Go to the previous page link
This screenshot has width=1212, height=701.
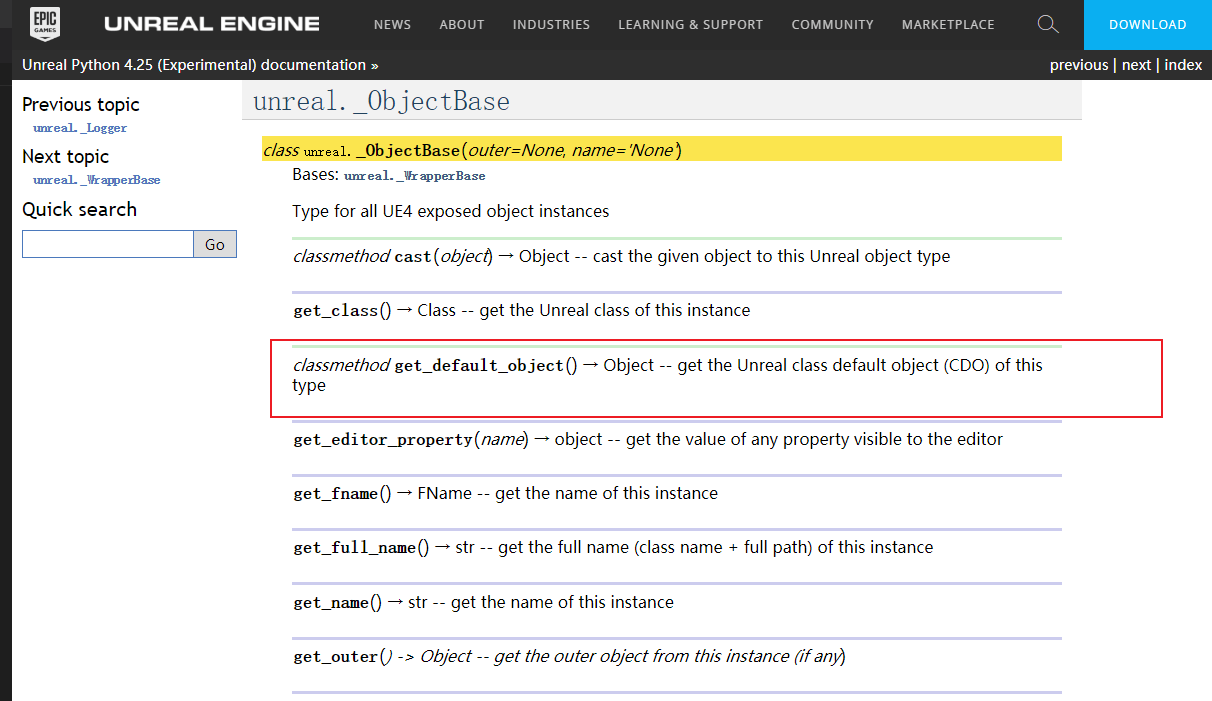pyautogui.click(x=1078, y=65)
